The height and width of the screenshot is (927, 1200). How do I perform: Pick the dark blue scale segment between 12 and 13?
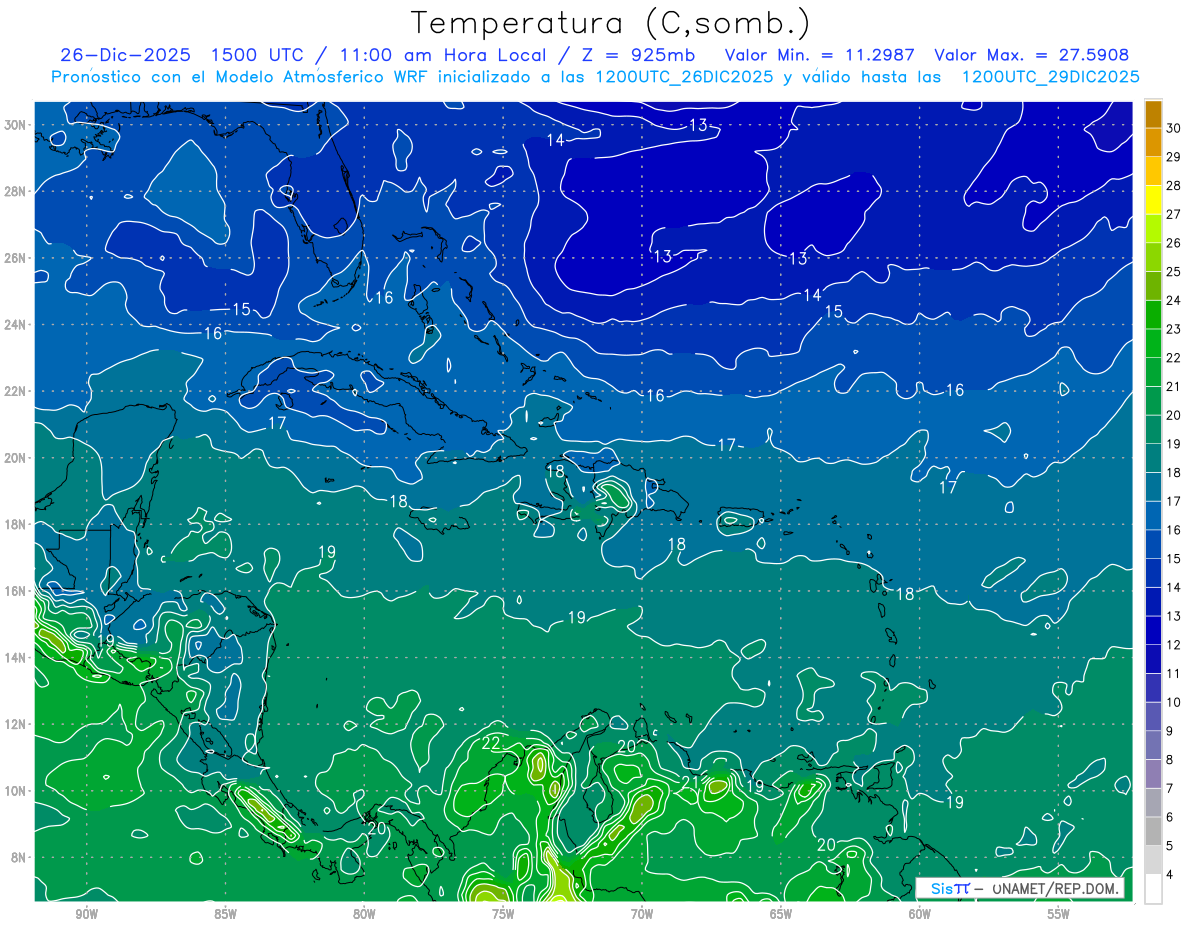pos(1154,630)
